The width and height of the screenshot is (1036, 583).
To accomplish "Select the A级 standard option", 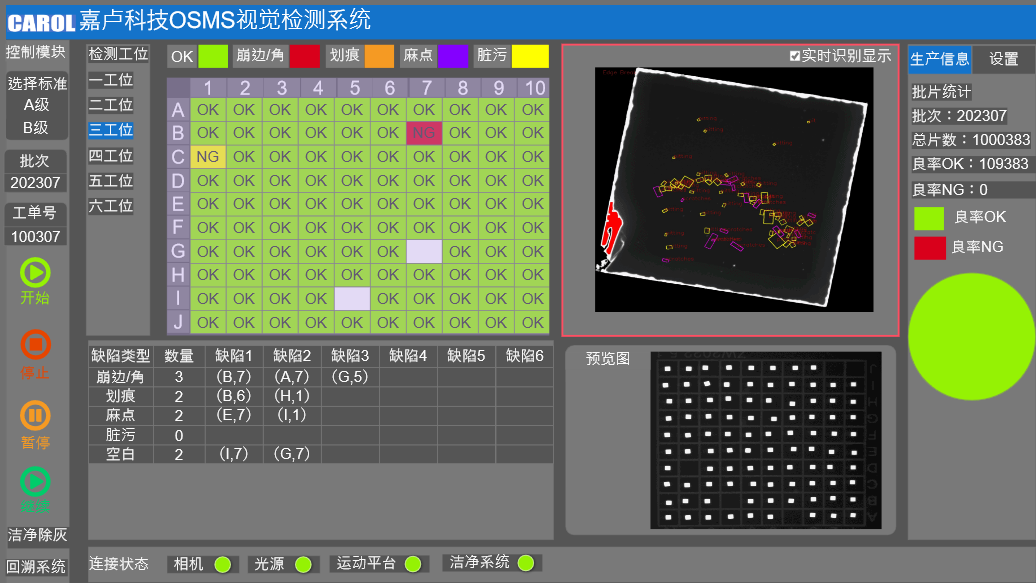I will point(36,104).
